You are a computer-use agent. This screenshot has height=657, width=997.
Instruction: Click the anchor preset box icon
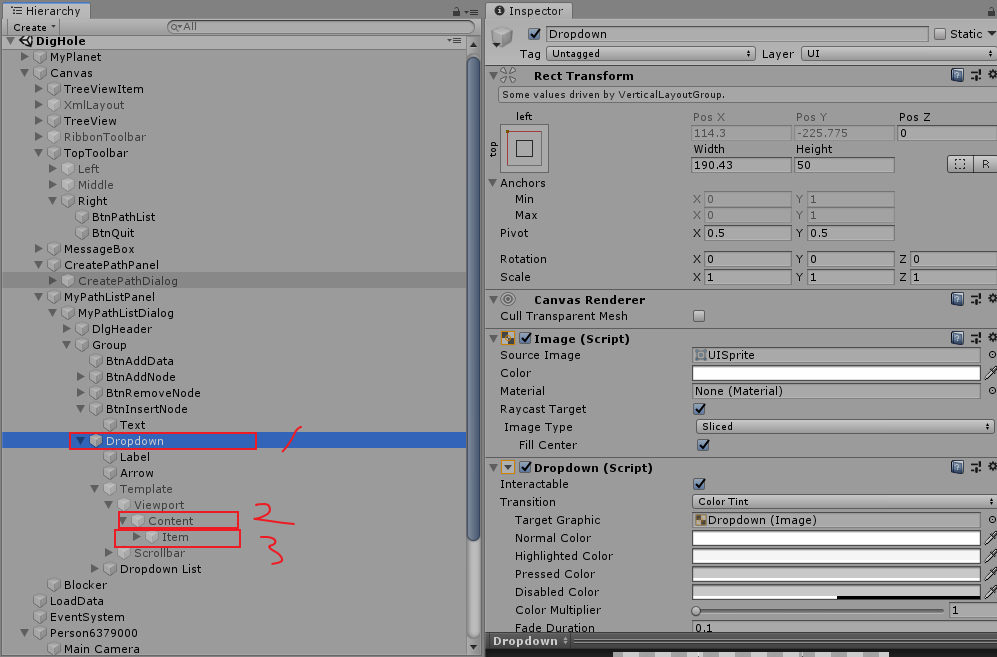(x=525, y=148)
